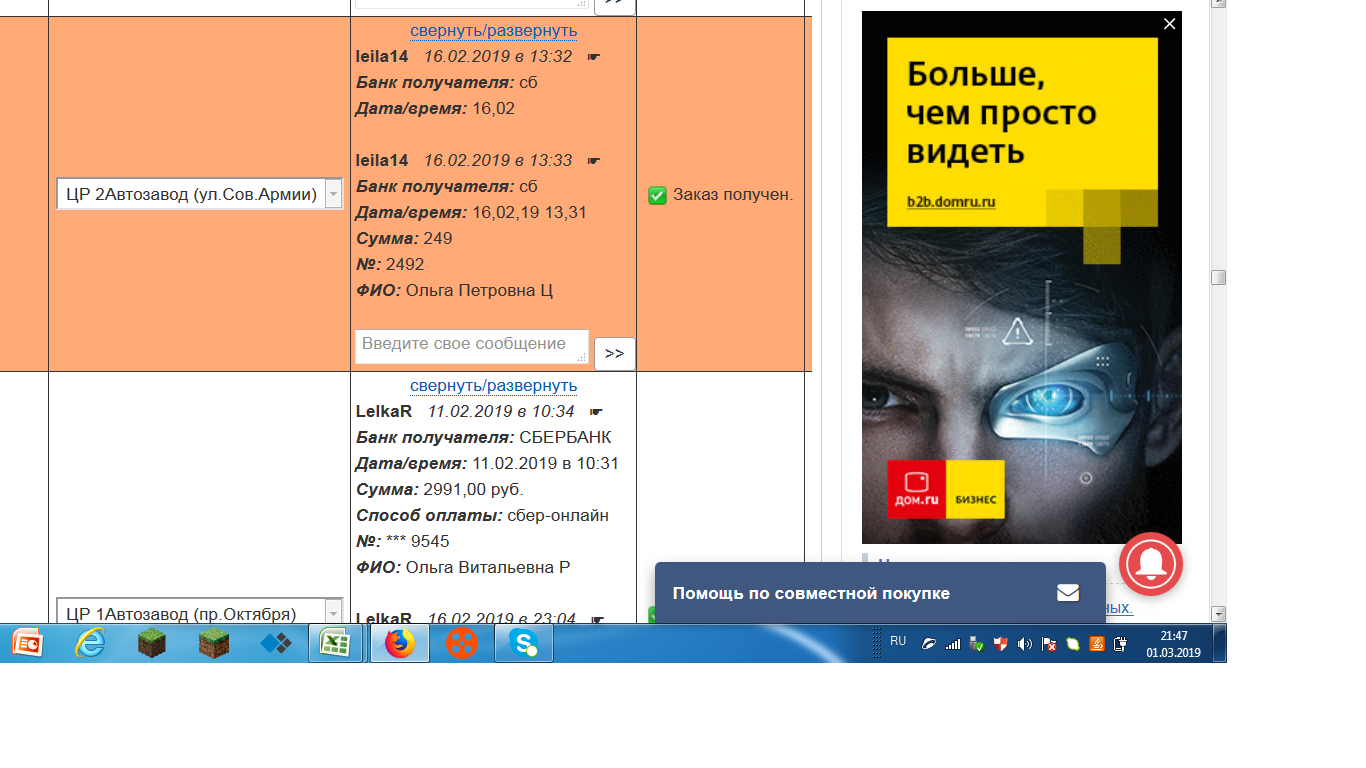1366x768 pixels.
Task: Open PowerPoint from the taskbar
Action: (27, 644)
